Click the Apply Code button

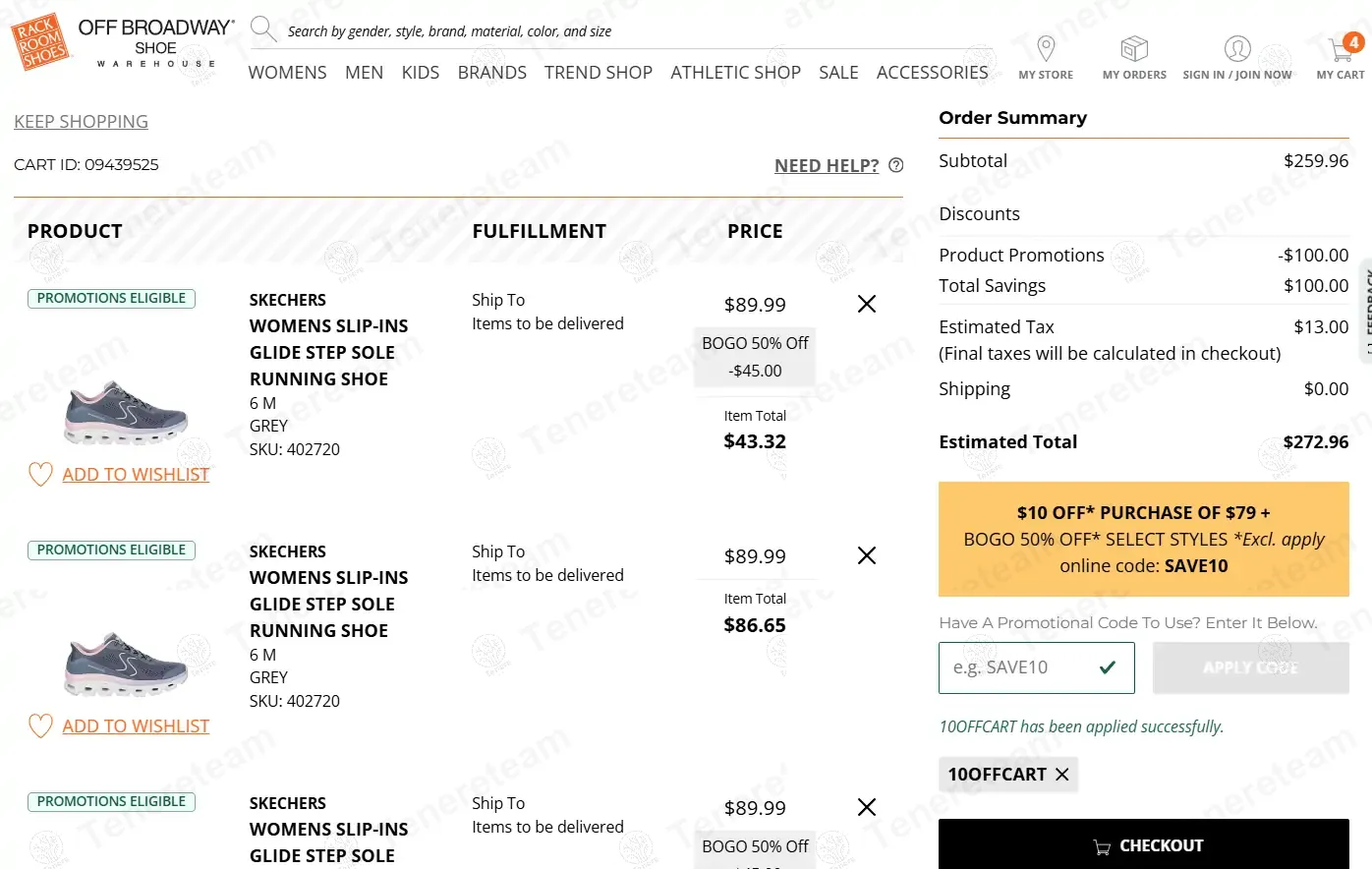pyautogui.click(x=1251, y=667)
